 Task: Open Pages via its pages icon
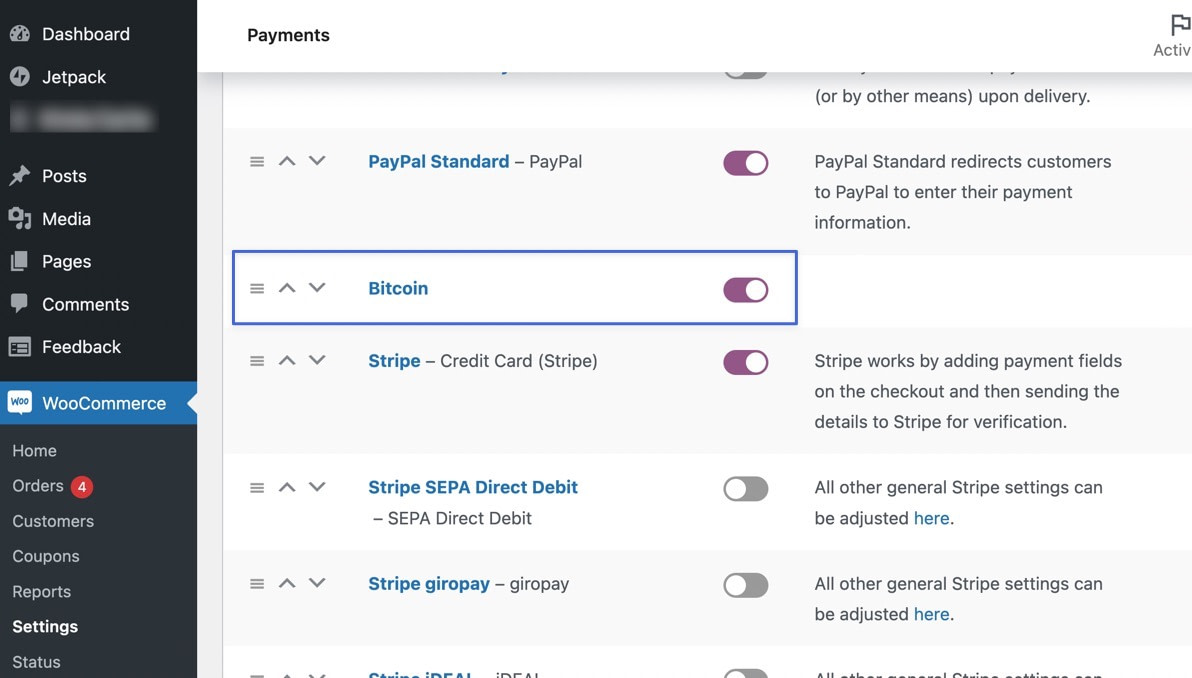[x=21, y=261]
